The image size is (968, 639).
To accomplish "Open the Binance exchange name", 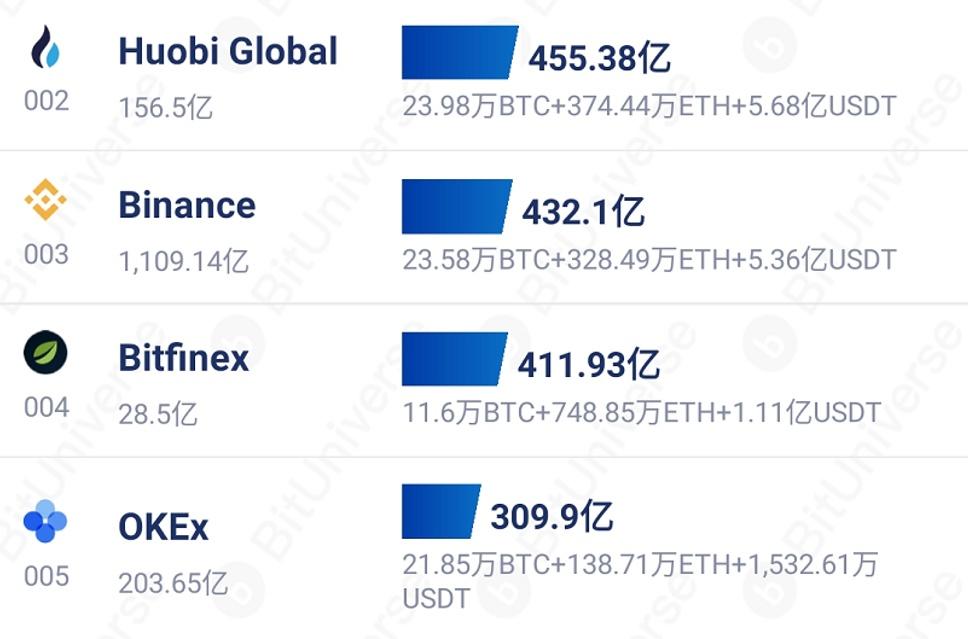I will tap(187, 205).
